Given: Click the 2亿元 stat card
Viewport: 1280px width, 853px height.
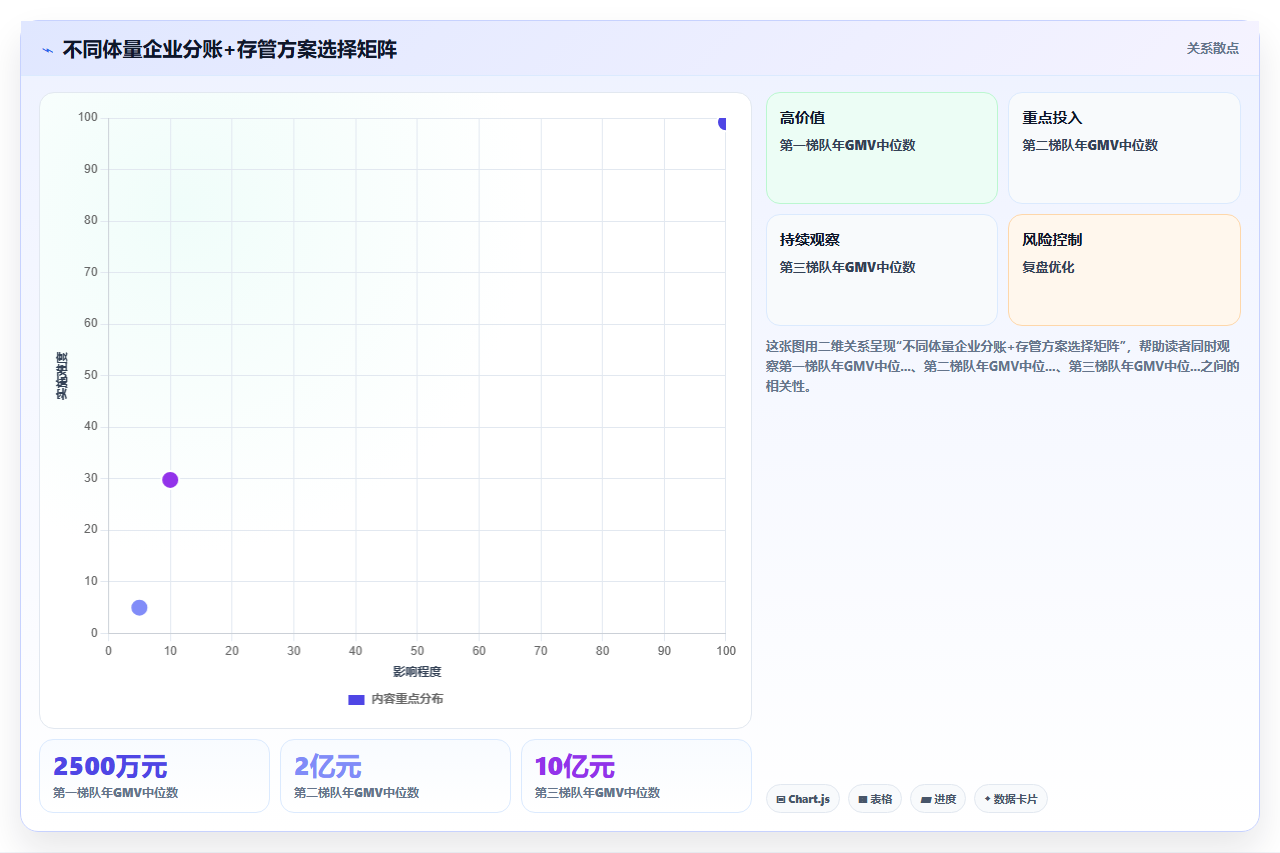Looking at the screenshot, I should coord(395,776).
